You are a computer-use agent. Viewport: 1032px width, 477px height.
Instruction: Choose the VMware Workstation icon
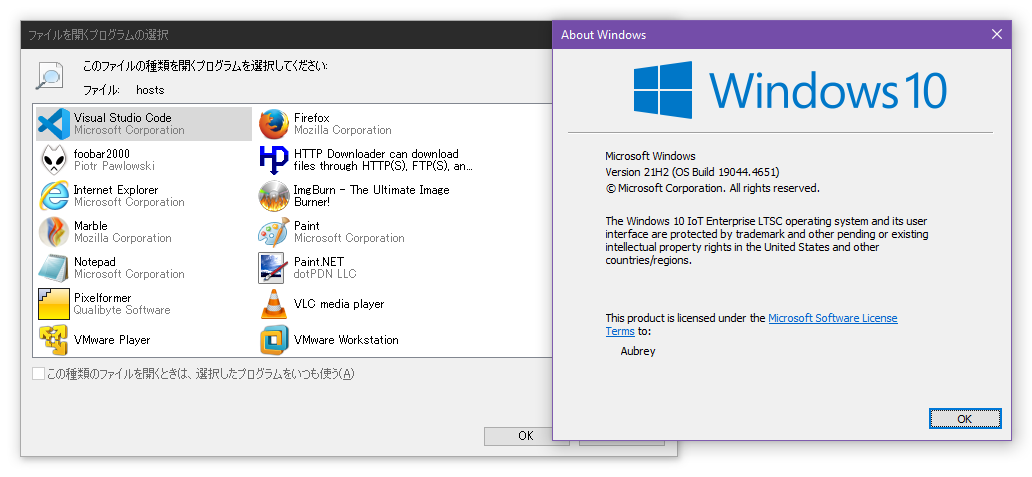[x=274, y=339]
